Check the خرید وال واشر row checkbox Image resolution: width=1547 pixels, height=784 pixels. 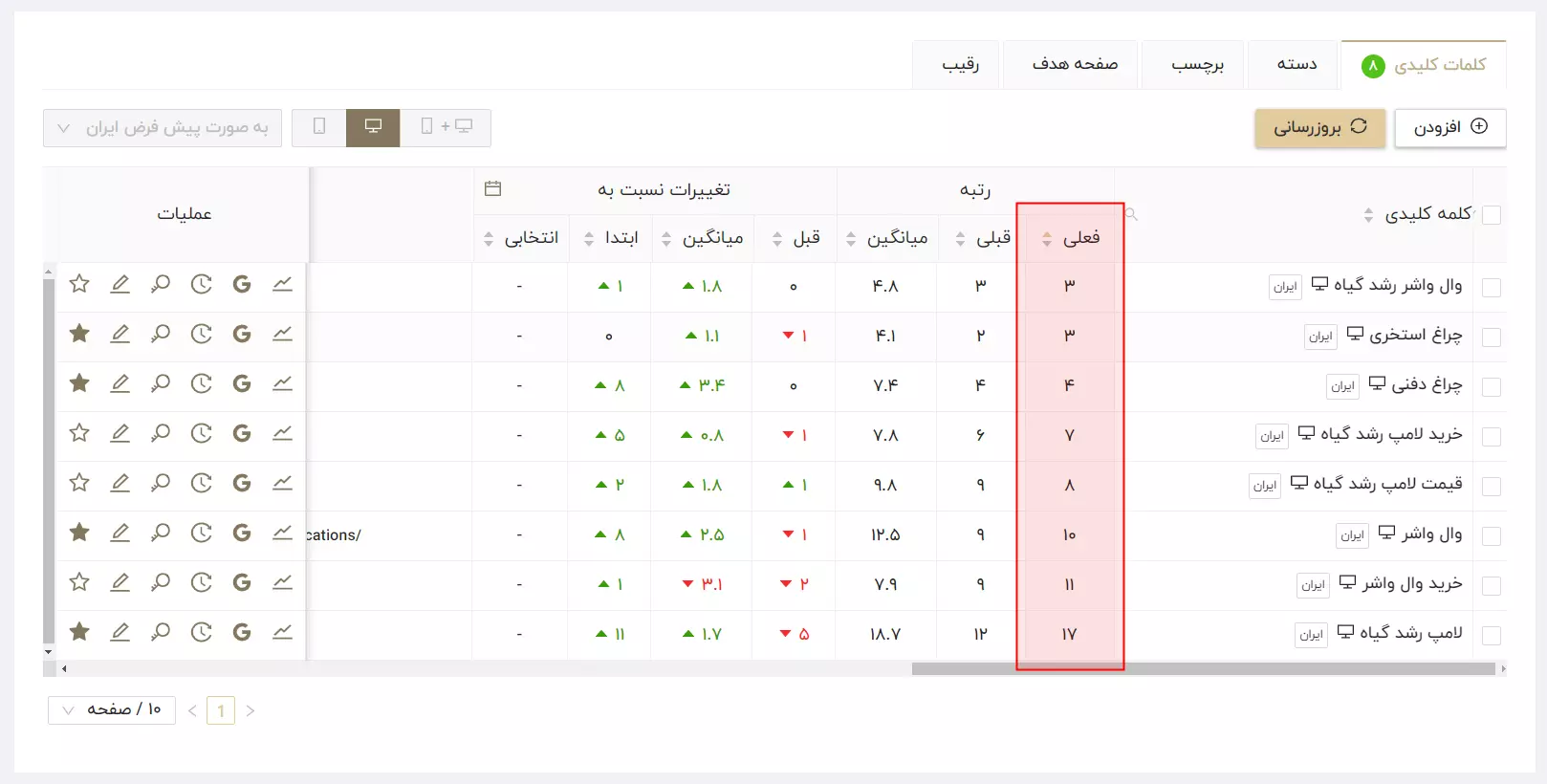[1491, 586]
